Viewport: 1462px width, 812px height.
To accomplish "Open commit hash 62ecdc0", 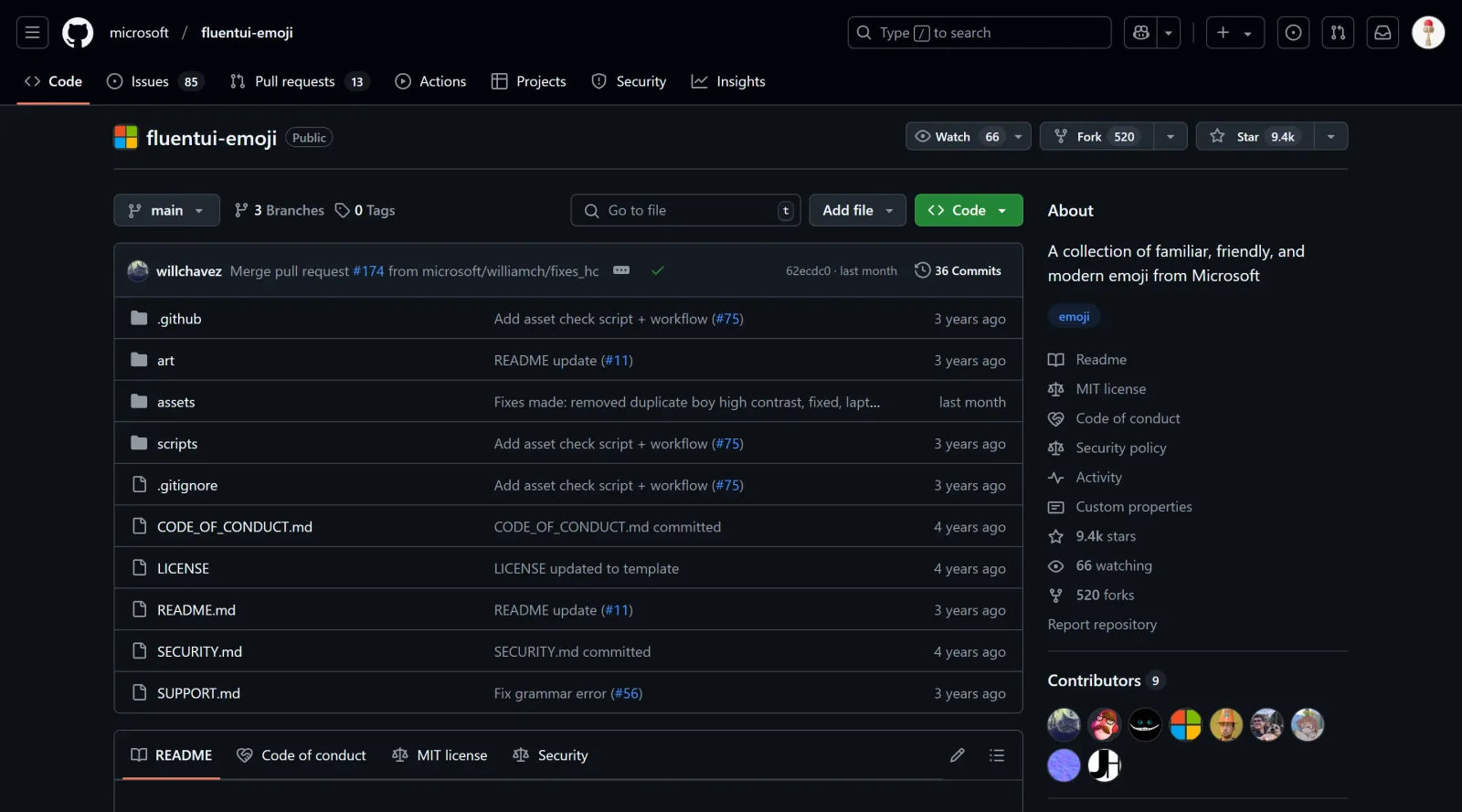I will pyautogui.click(x=808, y=271).
